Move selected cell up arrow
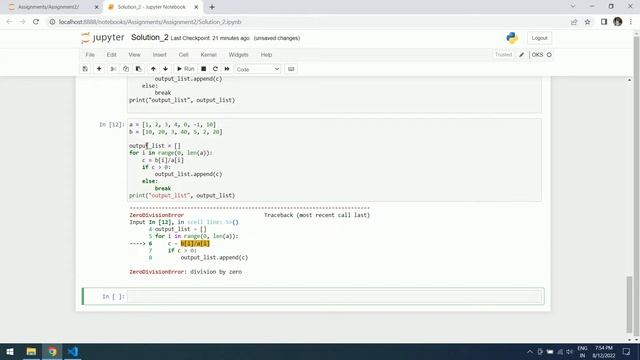 coord(153,69)
